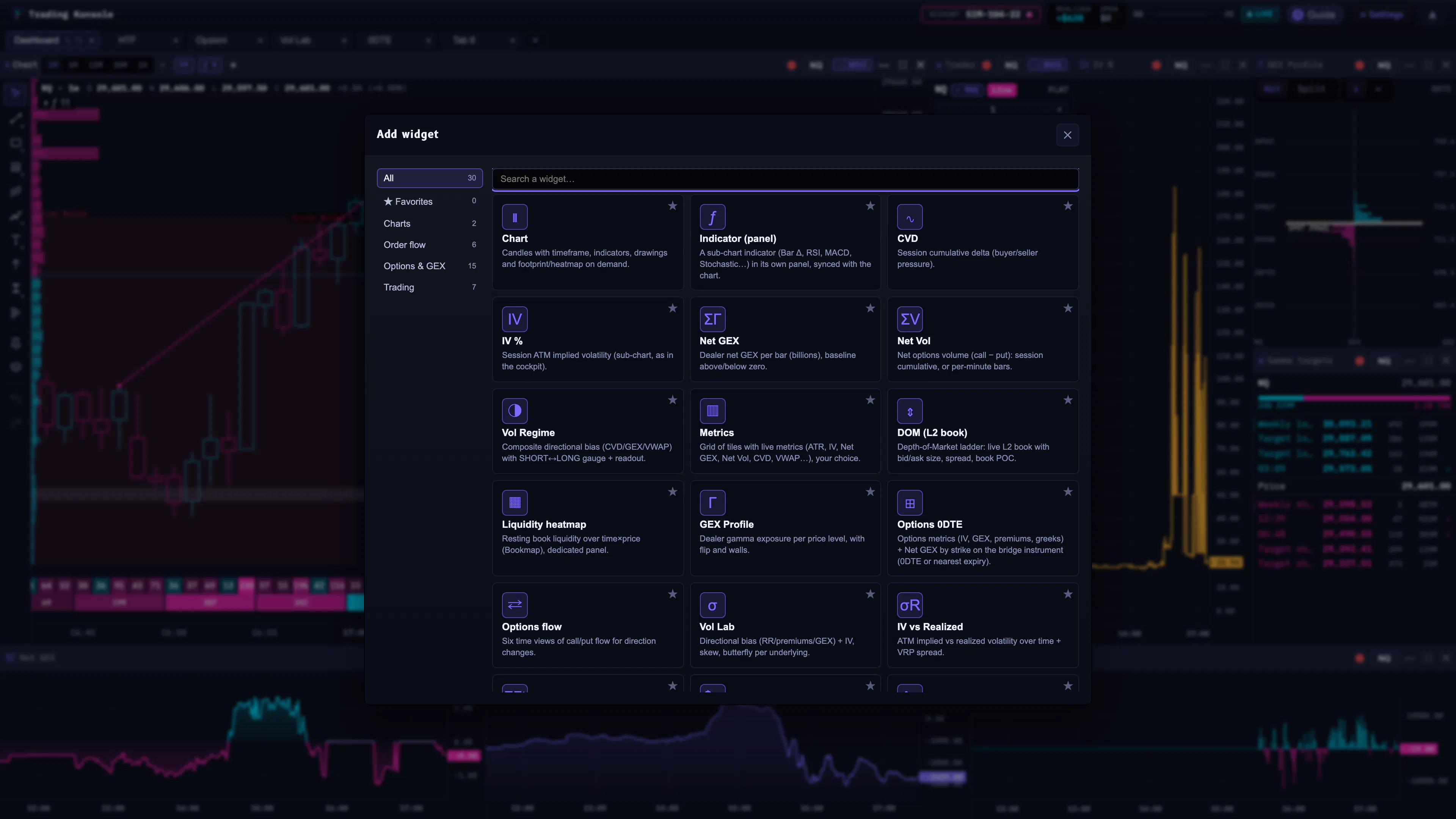Select the Options flow arrows icon

coord(515,606)
